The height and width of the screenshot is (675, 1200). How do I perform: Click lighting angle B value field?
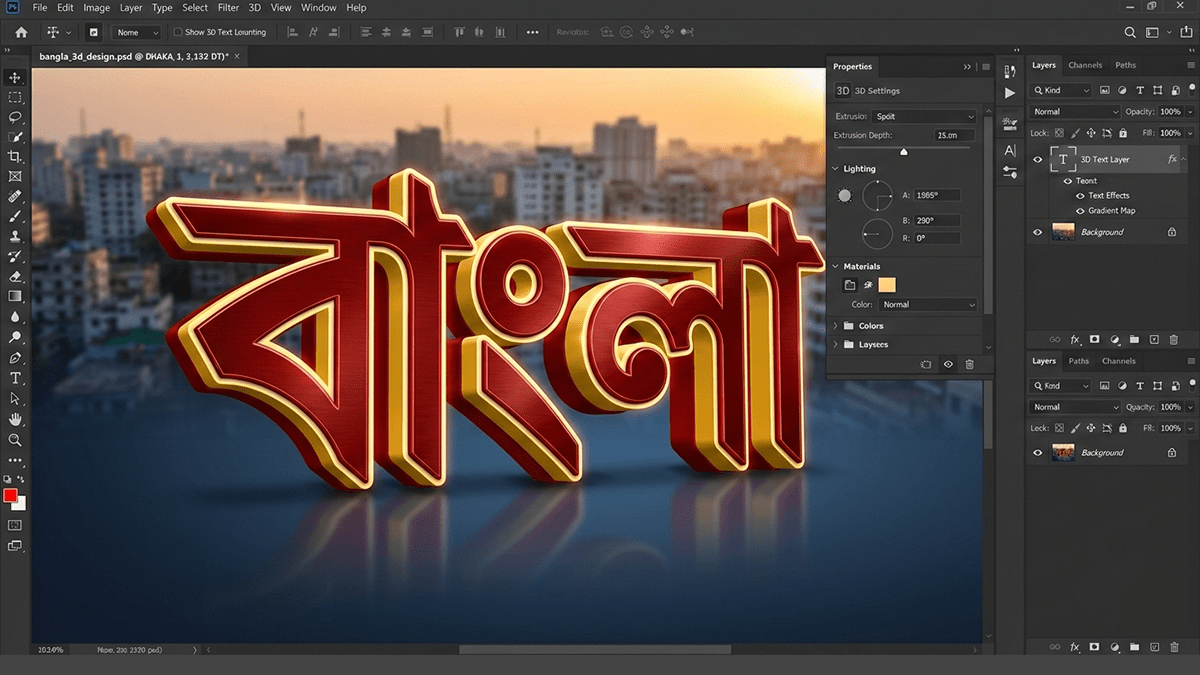(x=937, y=220)
